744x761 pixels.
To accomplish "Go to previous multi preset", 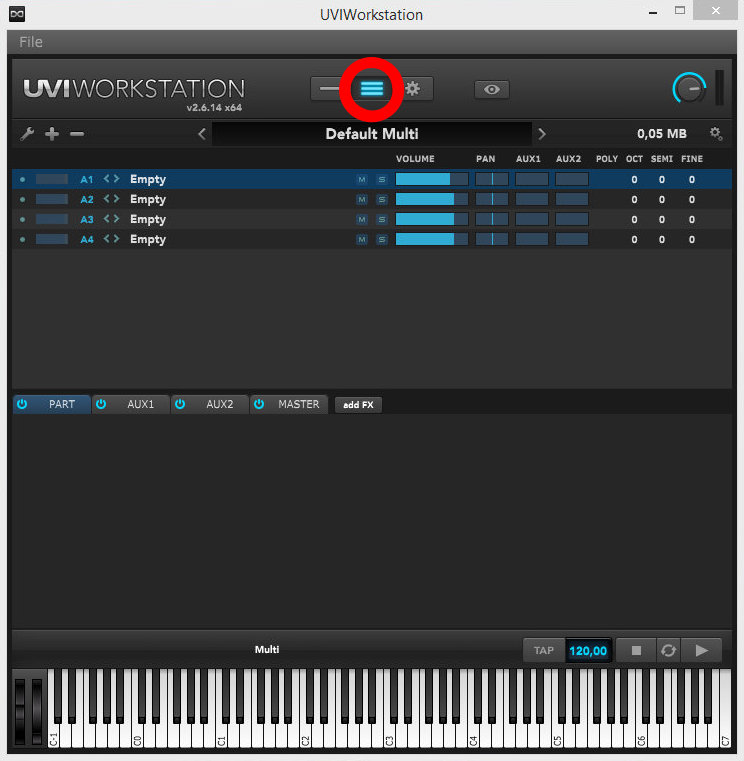I will tap(202, 134).
